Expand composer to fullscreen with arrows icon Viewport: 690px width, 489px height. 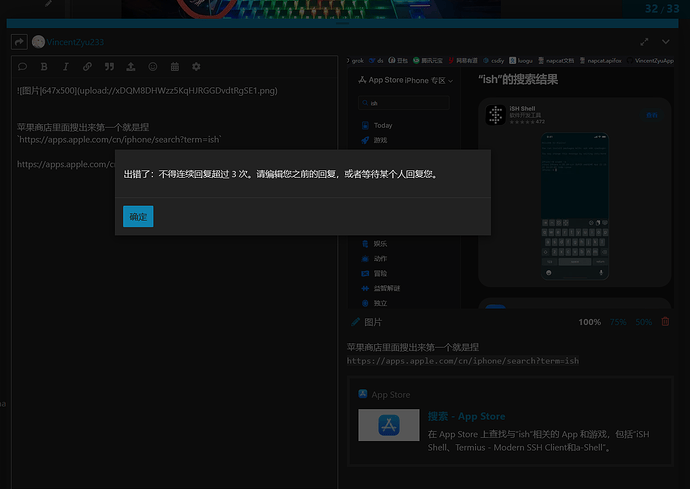point(644,42)
